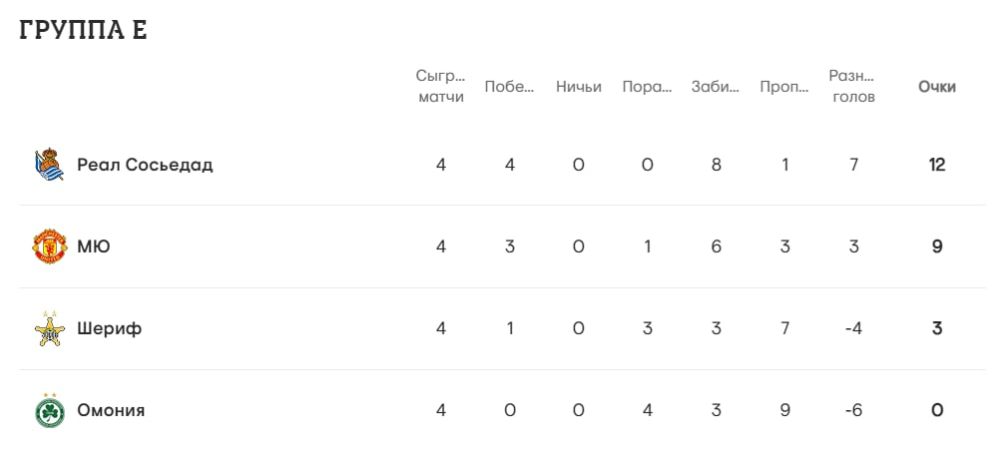Click the Sheriff club star logo
The image size is (1000, 464).
click(49, 328)
